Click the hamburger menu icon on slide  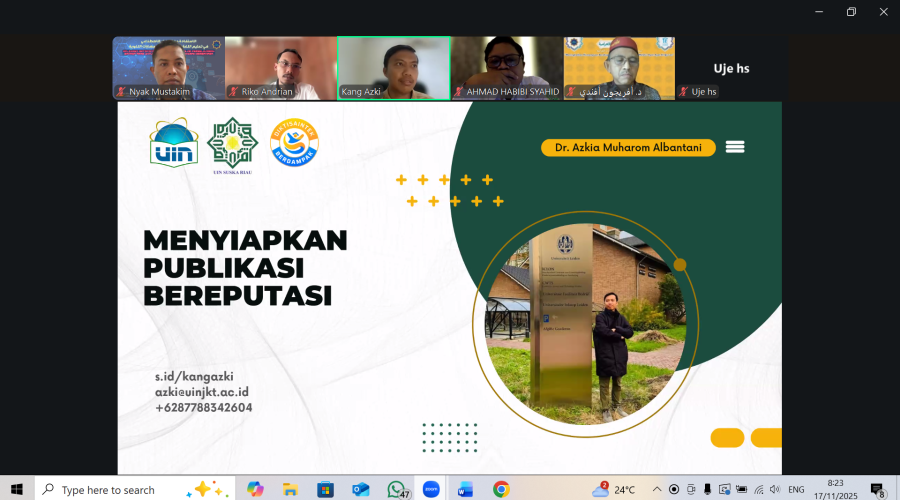click(735, 147)
